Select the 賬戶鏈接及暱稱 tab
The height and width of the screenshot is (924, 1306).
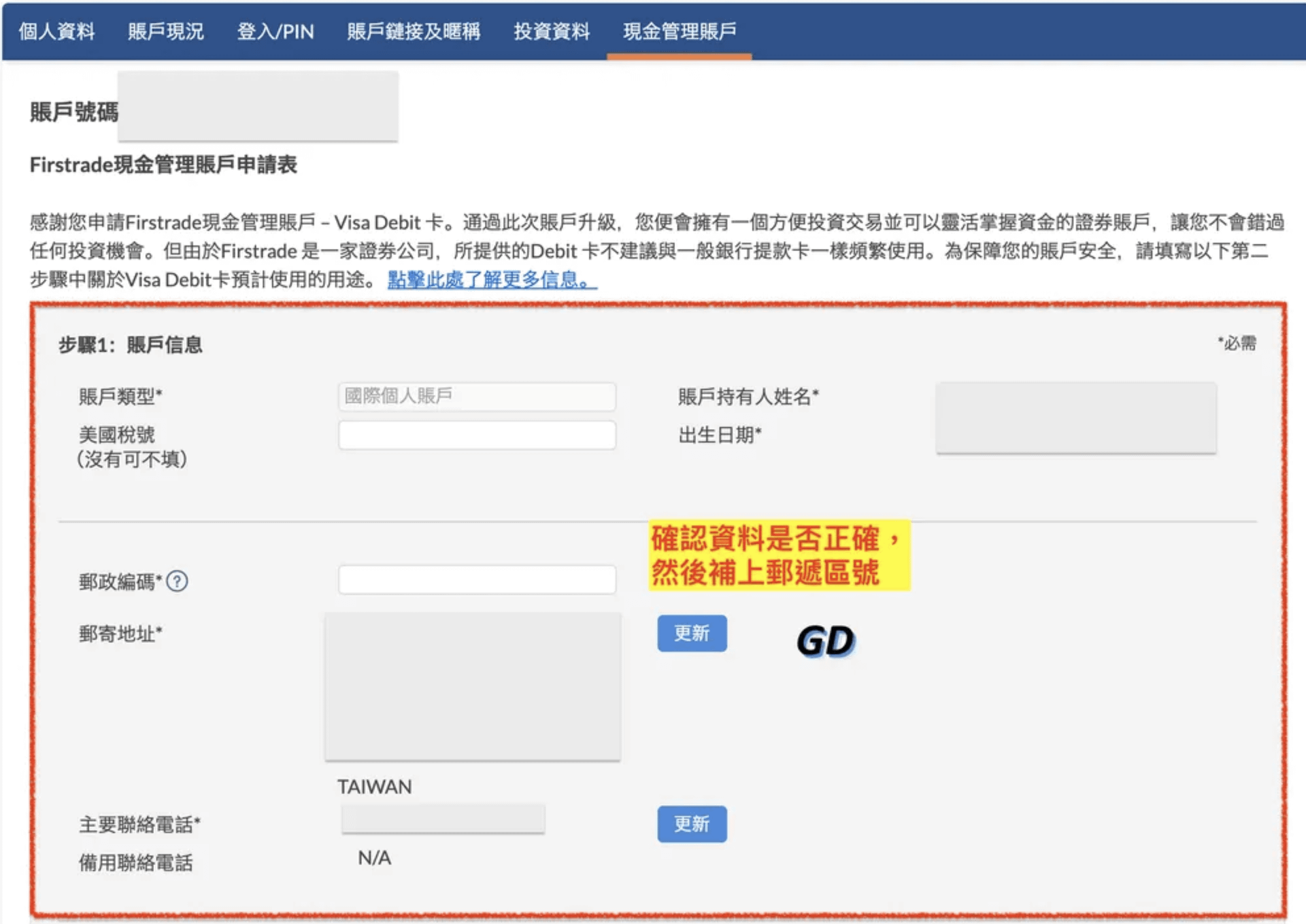414,31
